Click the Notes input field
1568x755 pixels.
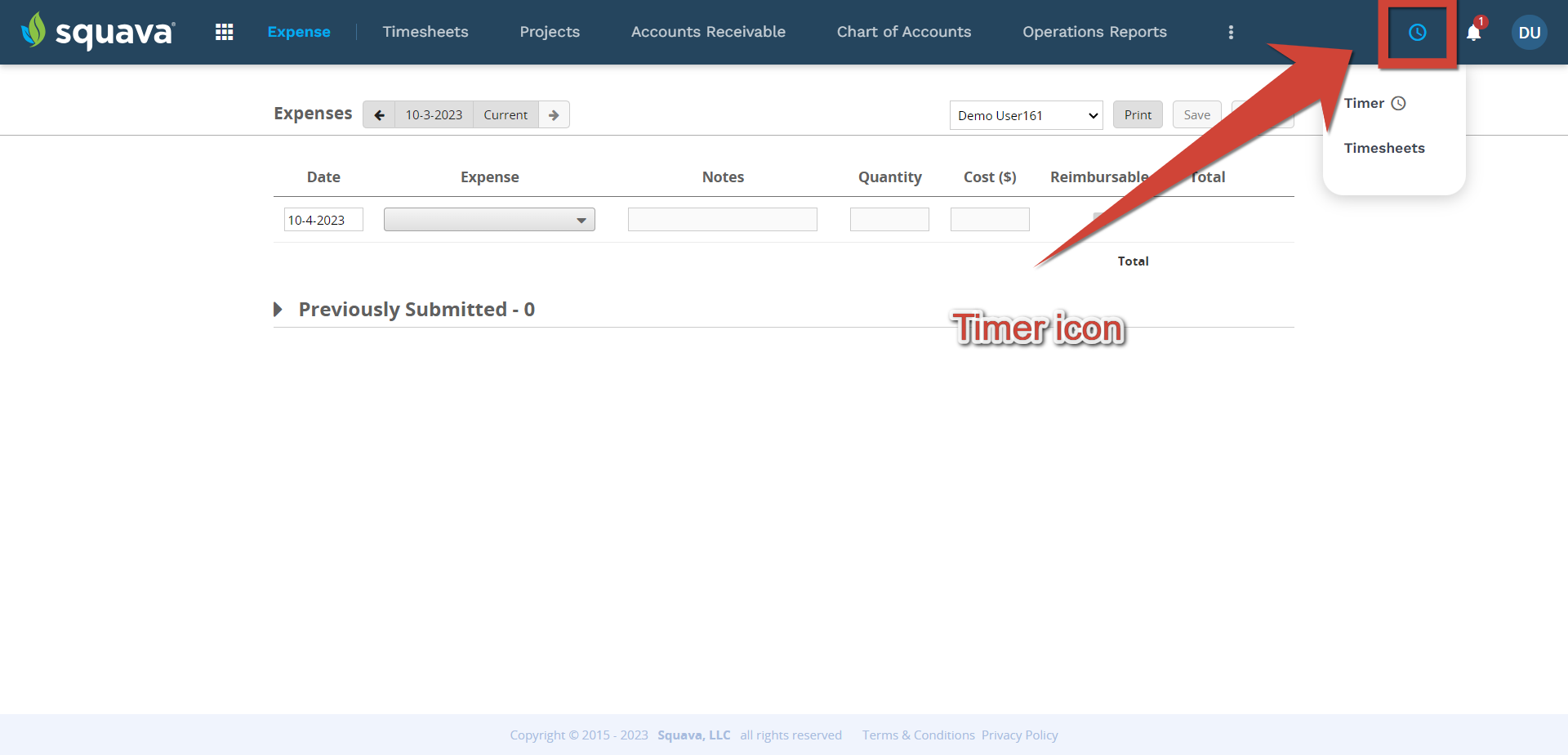click(x=722, y=220)
